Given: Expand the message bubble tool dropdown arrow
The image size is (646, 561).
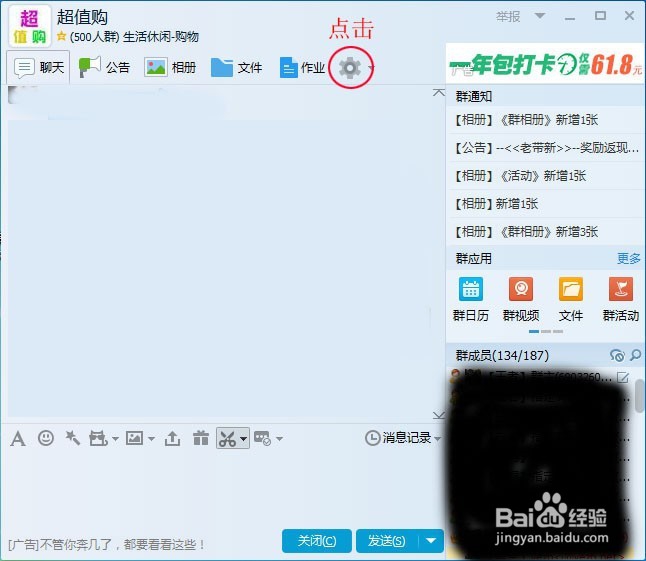Looking at the screenshot, I should click(x=279, y=439).
